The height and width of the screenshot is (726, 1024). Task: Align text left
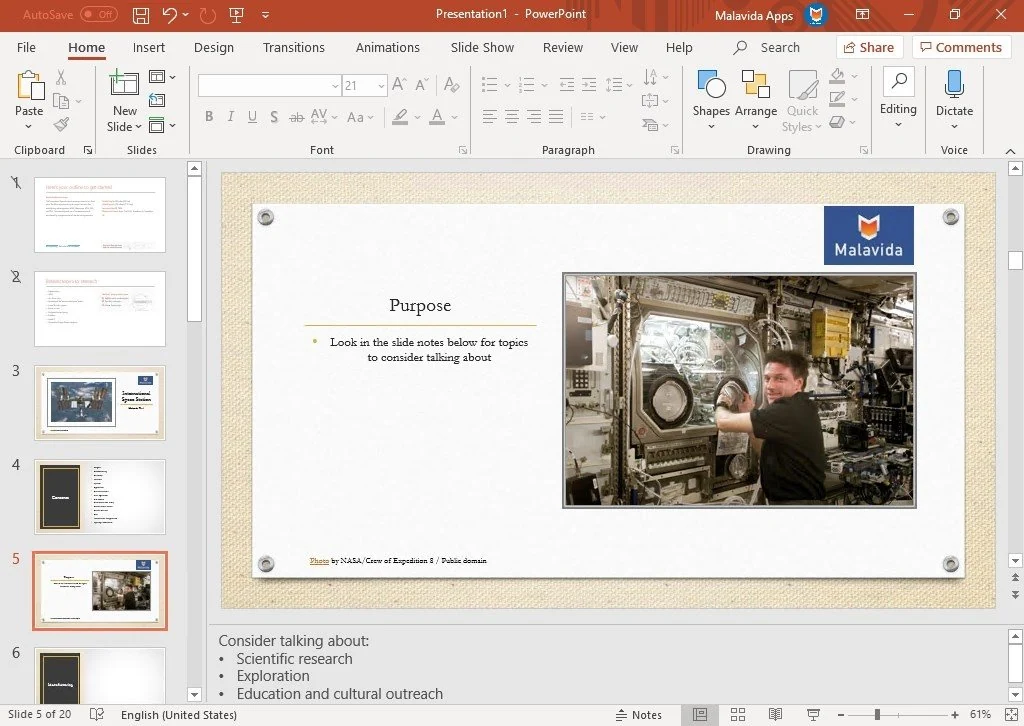click(490, 117)
